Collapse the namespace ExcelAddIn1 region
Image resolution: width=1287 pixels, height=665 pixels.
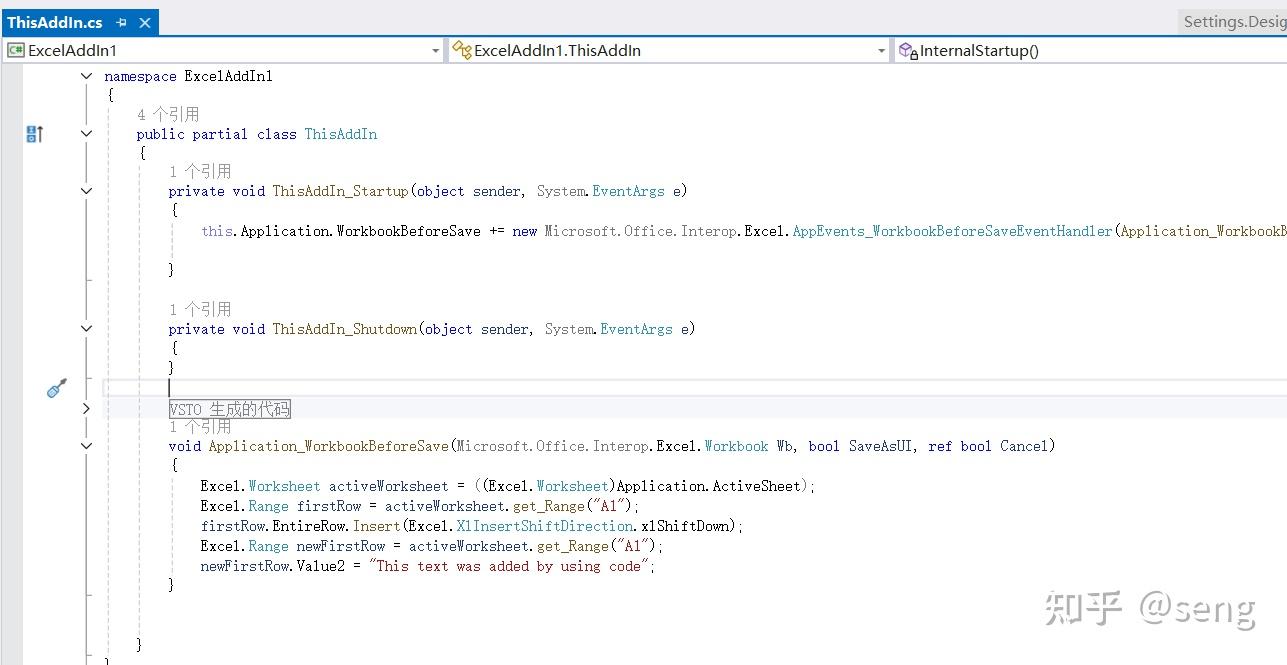coord(86,75)
